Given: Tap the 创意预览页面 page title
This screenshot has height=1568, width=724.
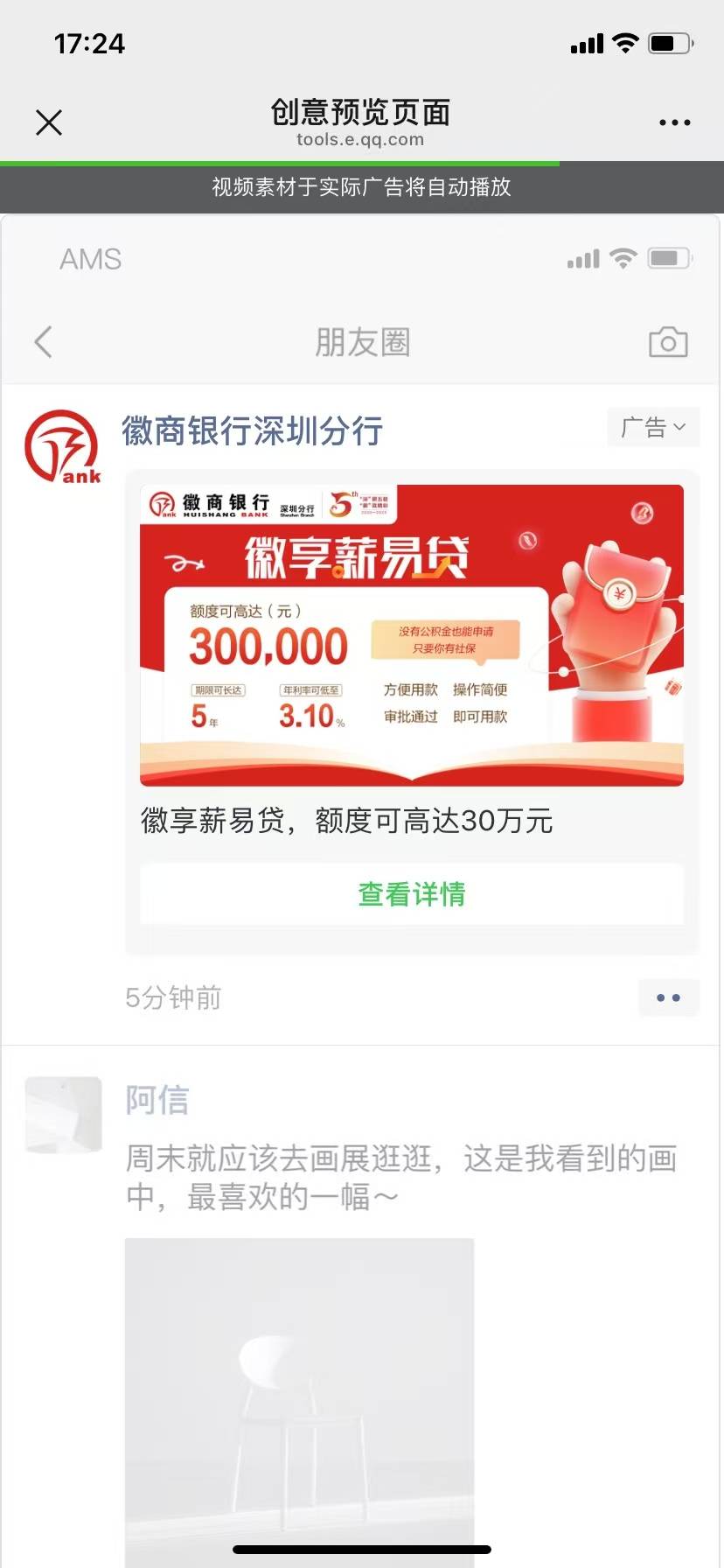Looking at the screenshot, I should pyautogui.click(x=361, y=112).
